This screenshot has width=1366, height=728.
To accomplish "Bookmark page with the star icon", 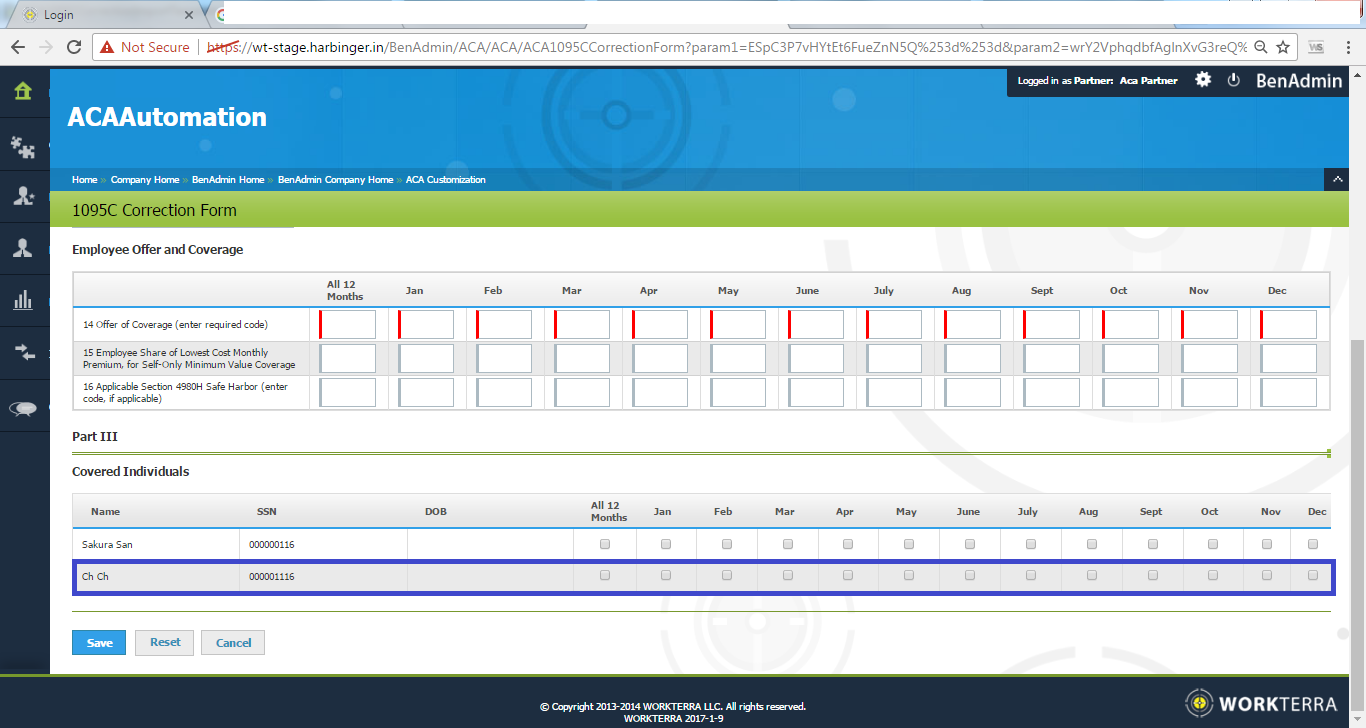I will [1283, 47].
